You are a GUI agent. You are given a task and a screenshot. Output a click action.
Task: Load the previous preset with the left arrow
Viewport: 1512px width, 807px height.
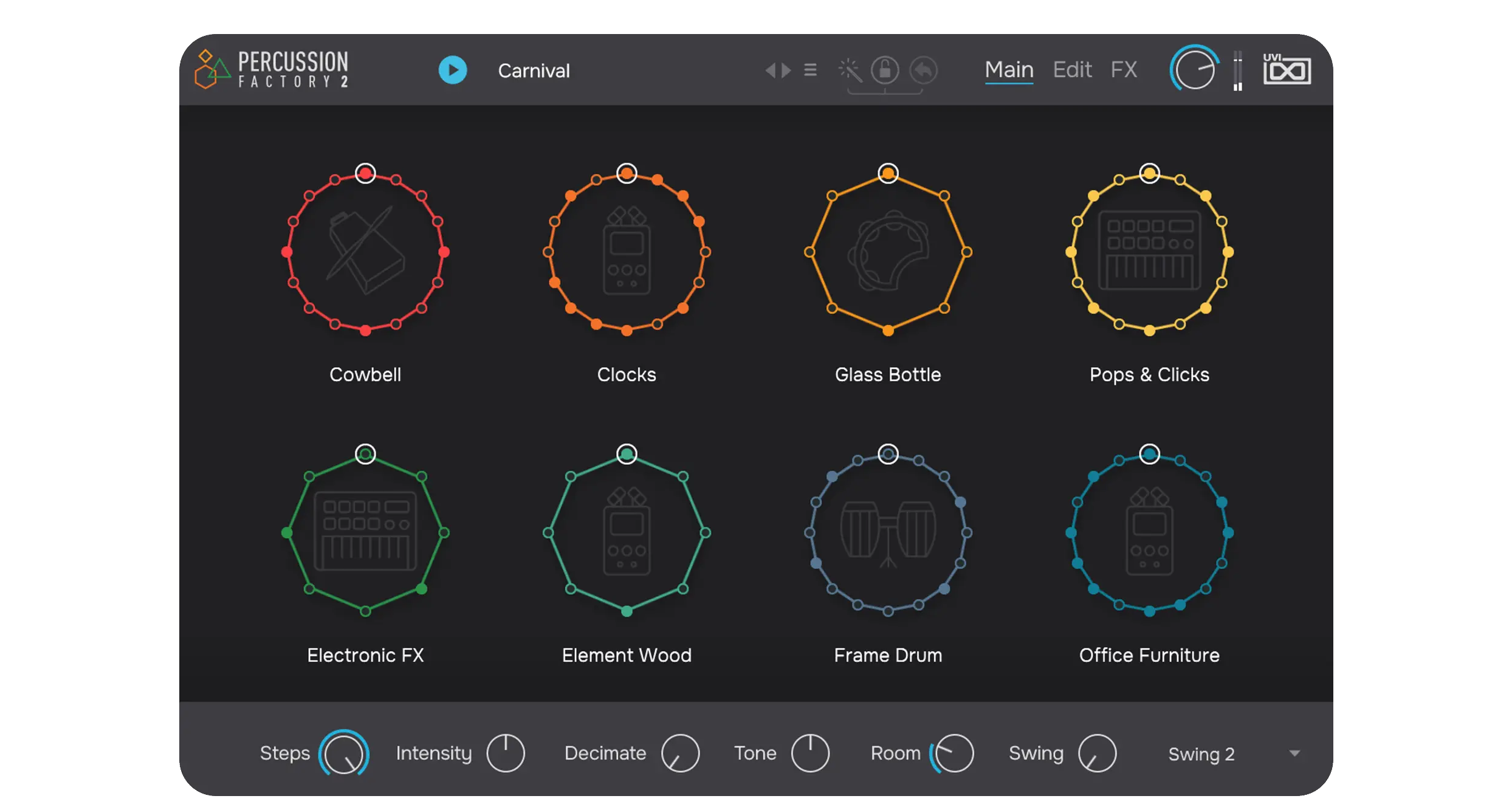(x=770, y=70)
